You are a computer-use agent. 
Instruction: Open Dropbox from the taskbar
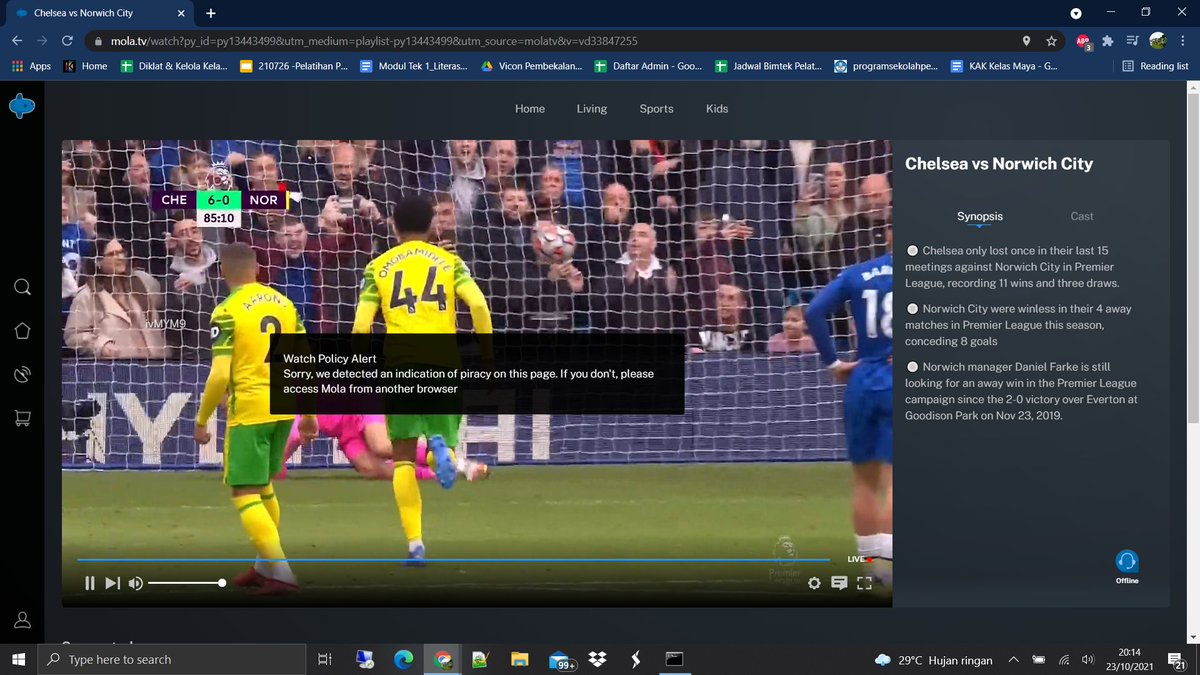[598, 659]
